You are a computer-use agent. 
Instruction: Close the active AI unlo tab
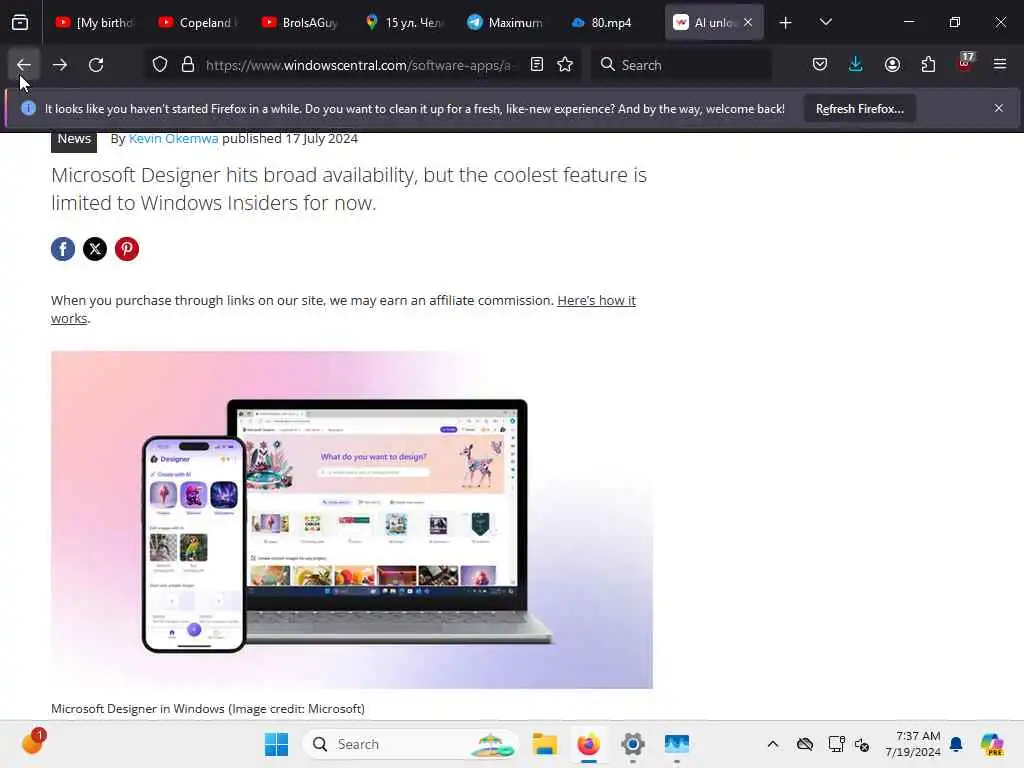point(748,23)
